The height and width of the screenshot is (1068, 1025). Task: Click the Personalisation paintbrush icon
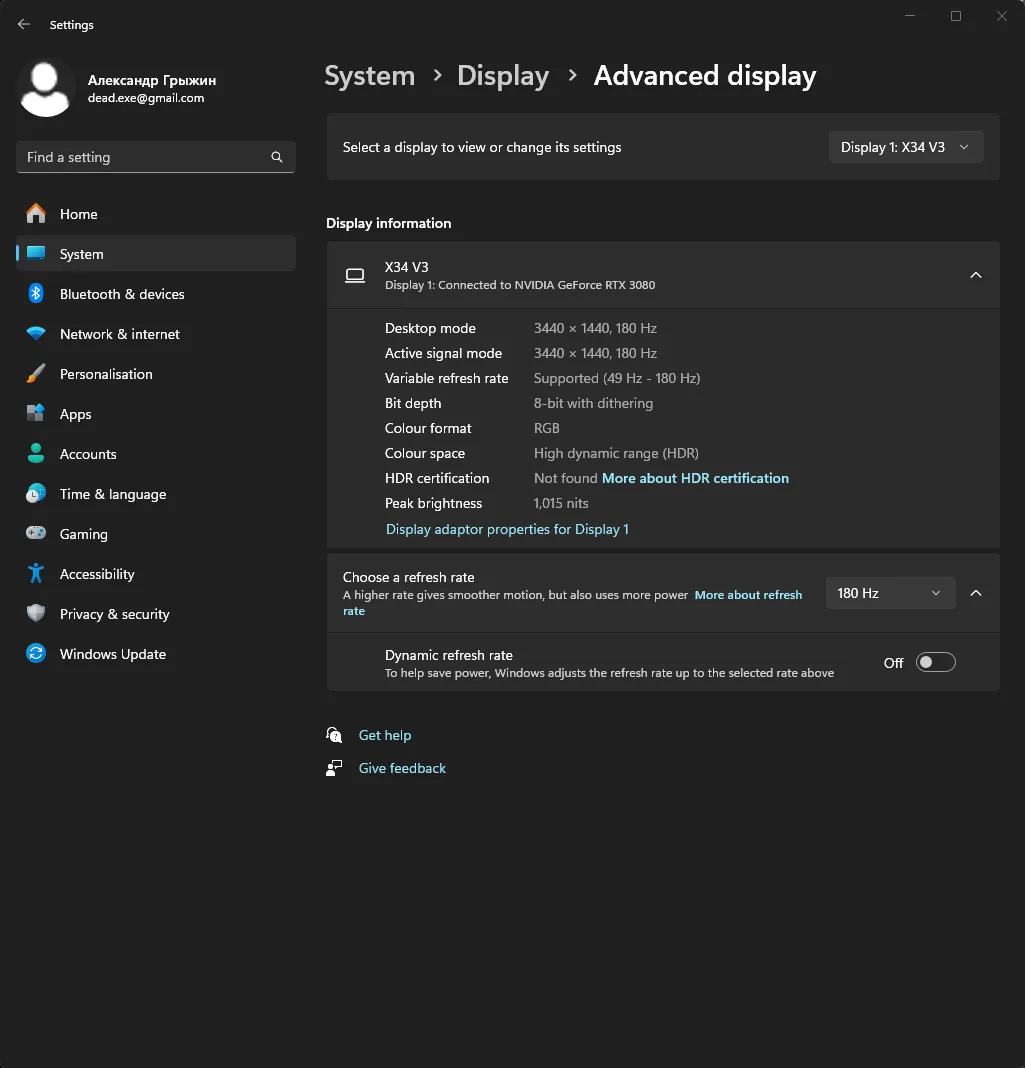point(36,374)
